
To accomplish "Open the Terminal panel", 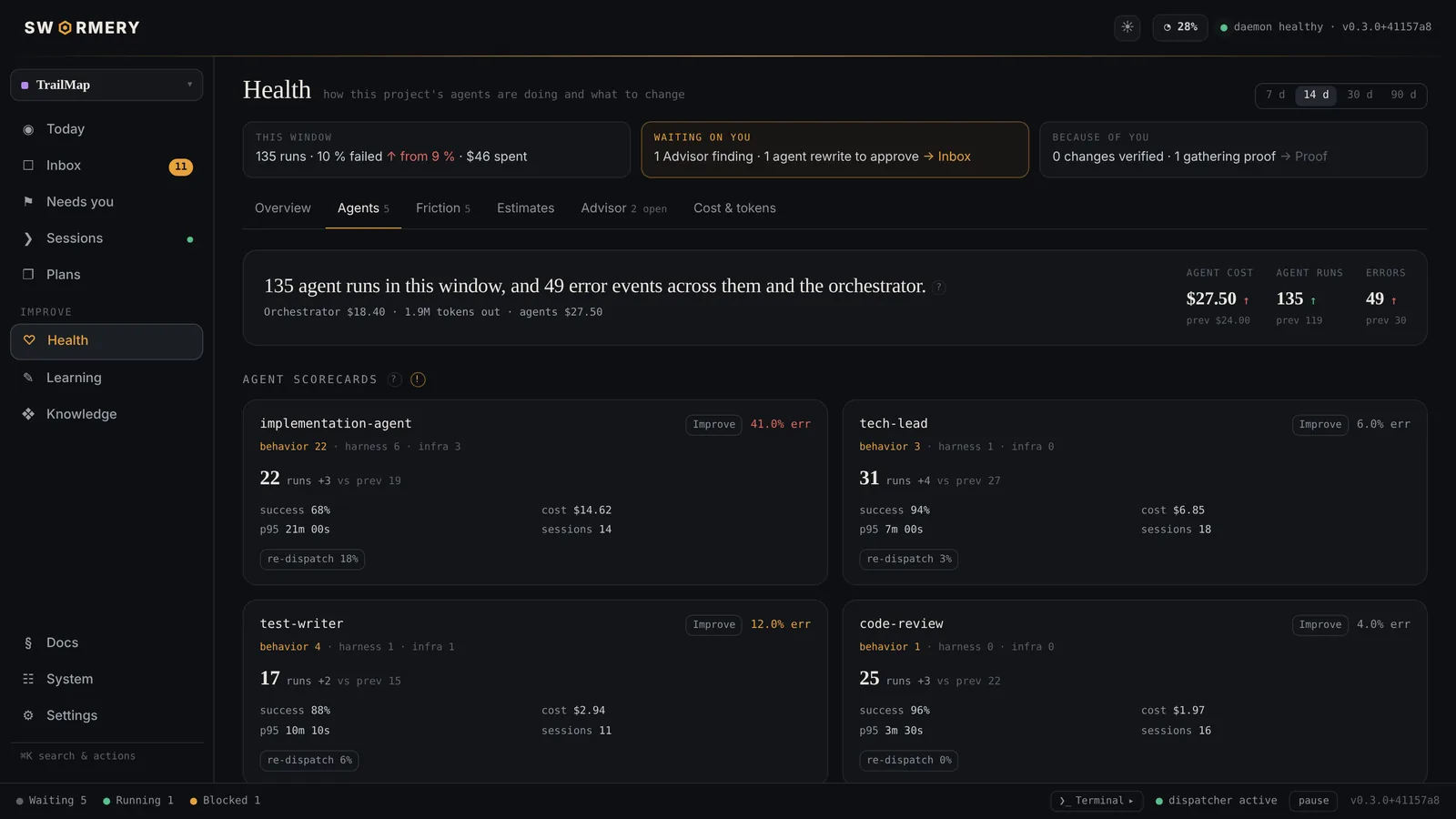I will point(1097,801).
